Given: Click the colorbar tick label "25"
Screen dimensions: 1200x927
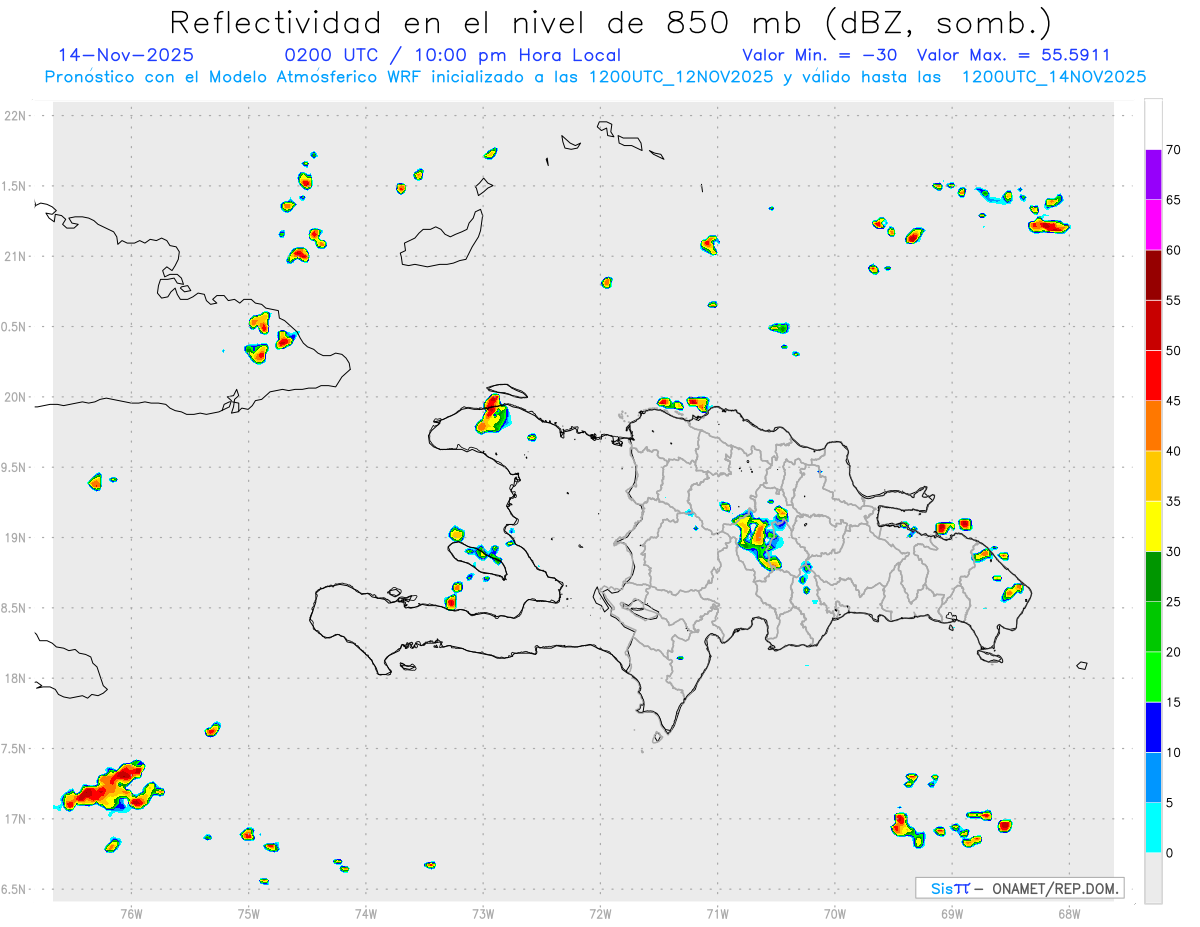Looking at the screenshot, I should [x=1173, y=602].
